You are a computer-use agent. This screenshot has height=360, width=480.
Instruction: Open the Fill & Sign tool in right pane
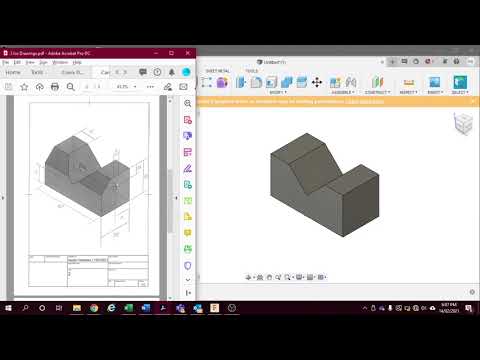[x=188, y=168]
